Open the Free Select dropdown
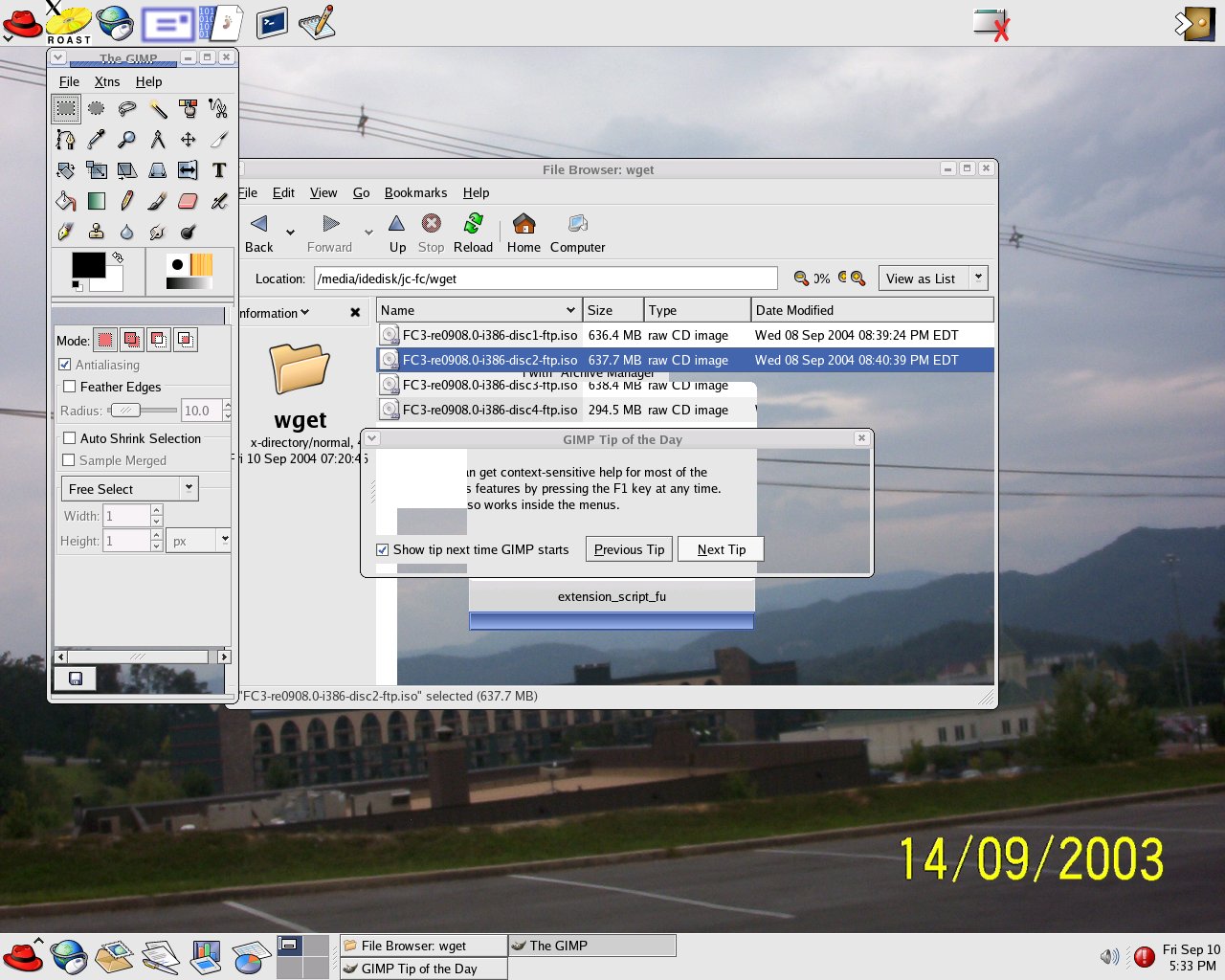The height and width of the screenshot is (980, 1225). point(129,489)
